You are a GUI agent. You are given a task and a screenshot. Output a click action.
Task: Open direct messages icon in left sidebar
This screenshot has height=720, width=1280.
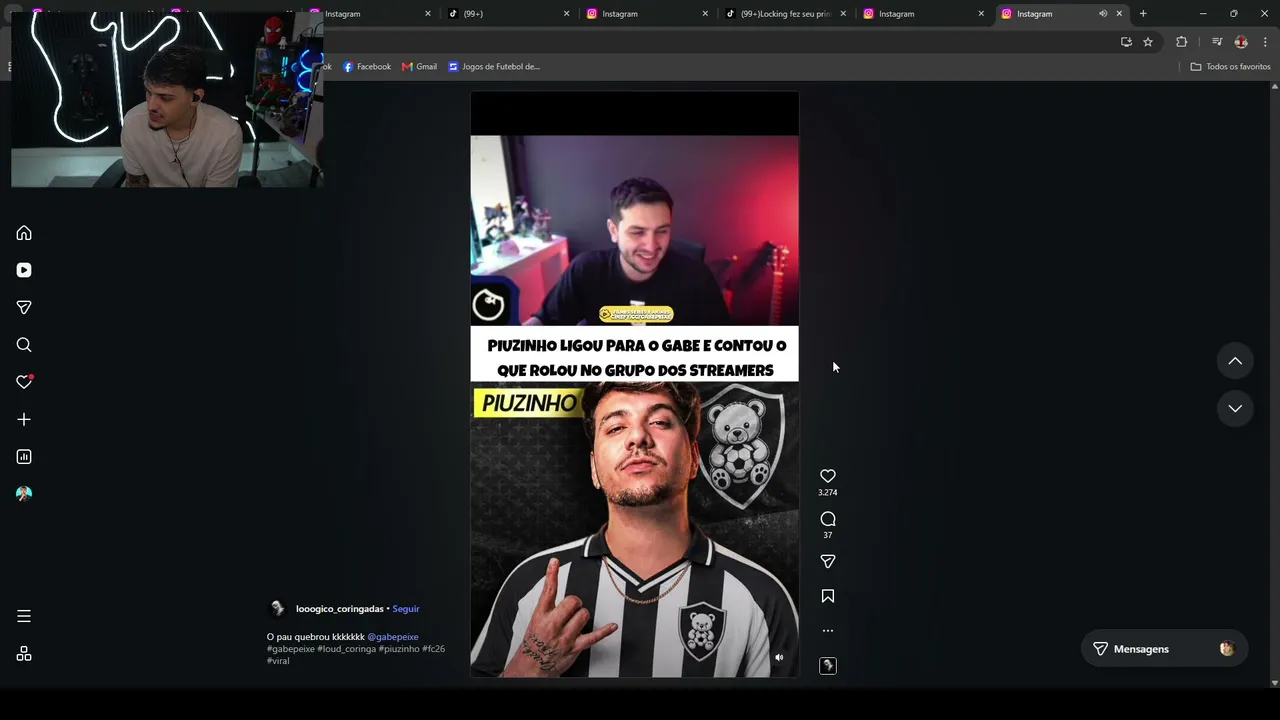[24, 307]
